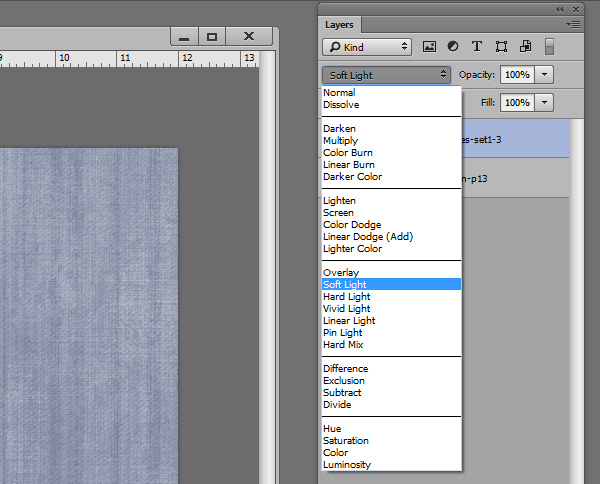Click the shape layer filter icon
600x484 pixels.
tap(501, 46)
